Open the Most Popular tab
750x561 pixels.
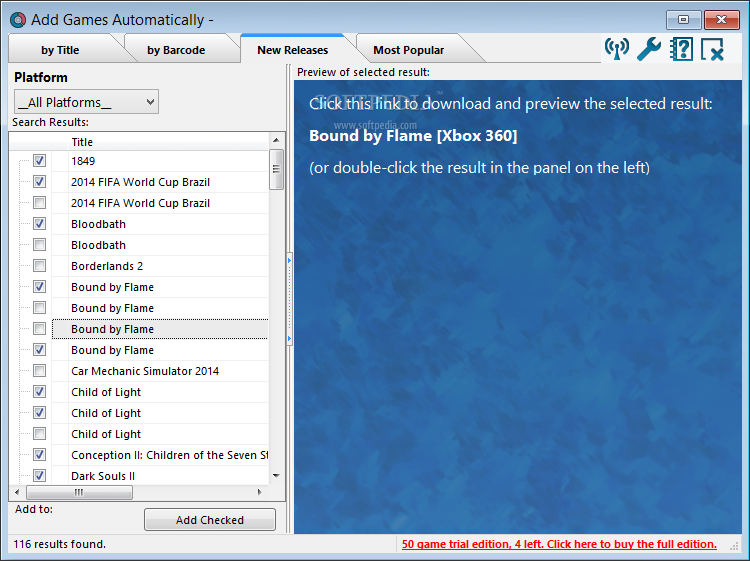[x=408, y=50]
